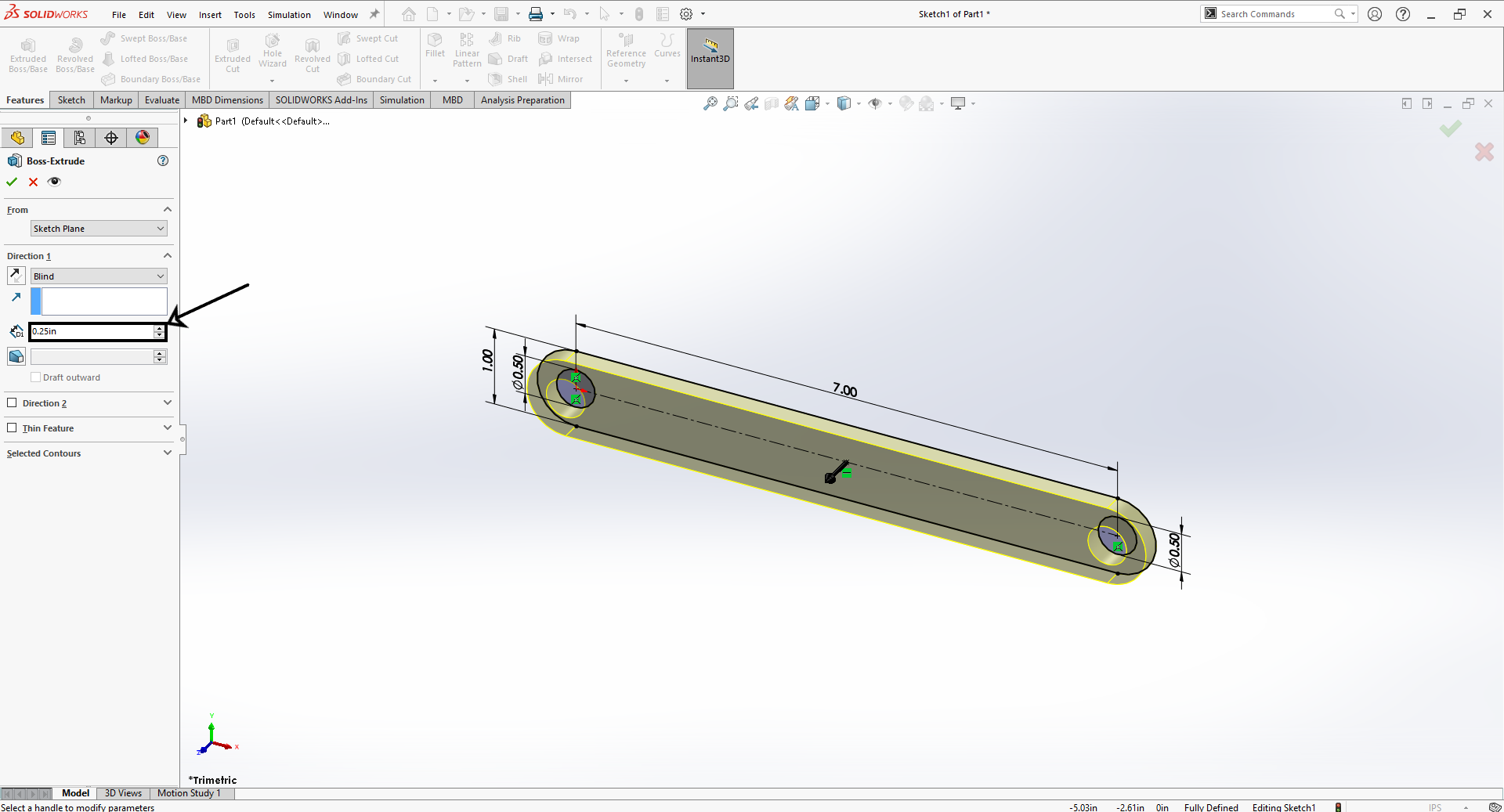Switch to the Evaluate tab
The width and height of the screenshot is (1504, 812).
click(161, 99)
